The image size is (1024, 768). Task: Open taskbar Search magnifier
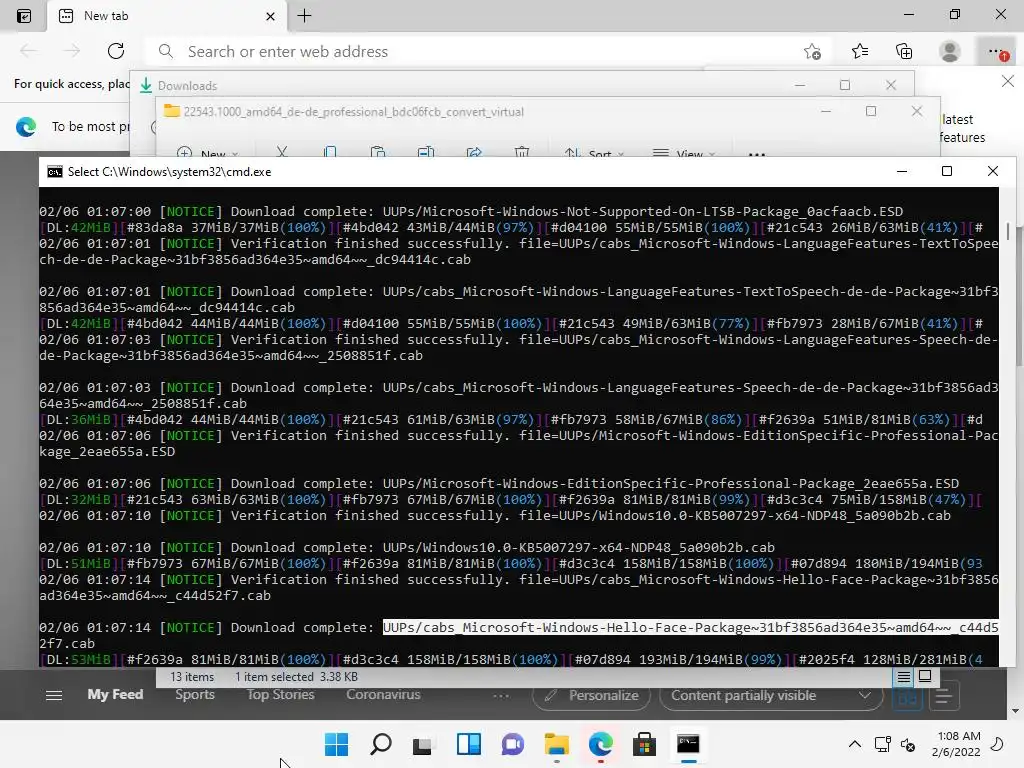[381, 744]
